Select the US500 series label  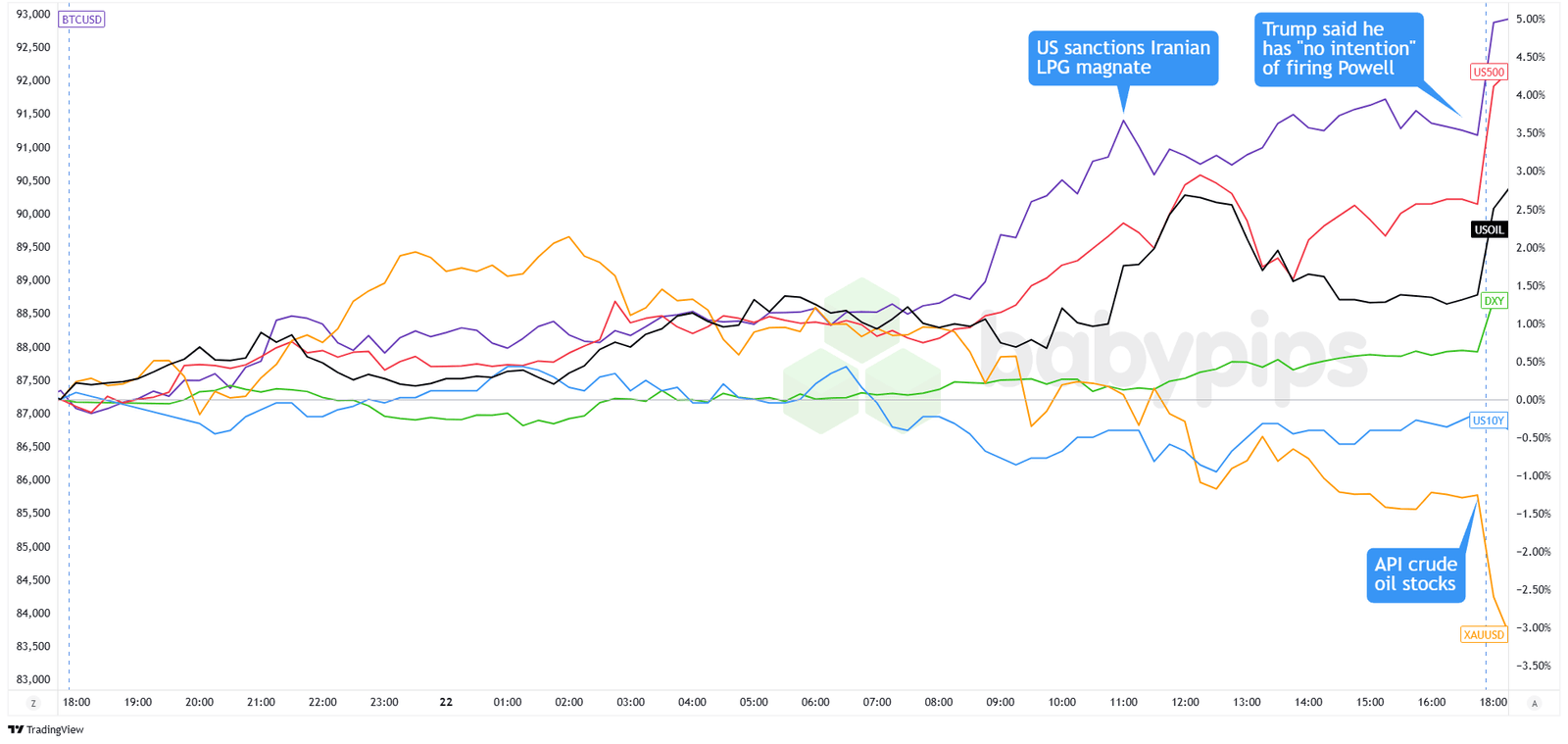pos(1488,72)
